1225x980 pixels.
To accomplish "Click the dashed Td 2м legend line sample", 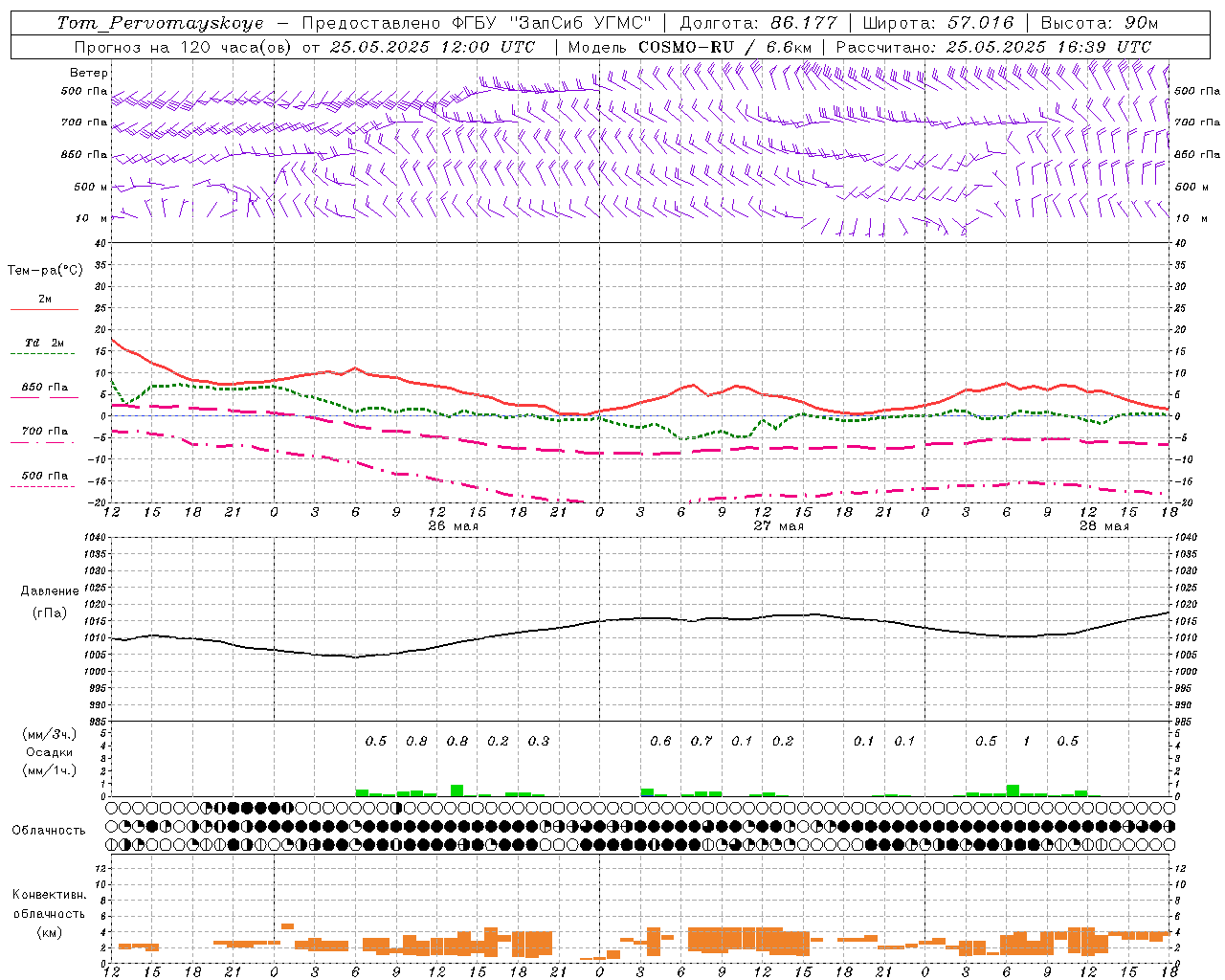I will (44, 354).
